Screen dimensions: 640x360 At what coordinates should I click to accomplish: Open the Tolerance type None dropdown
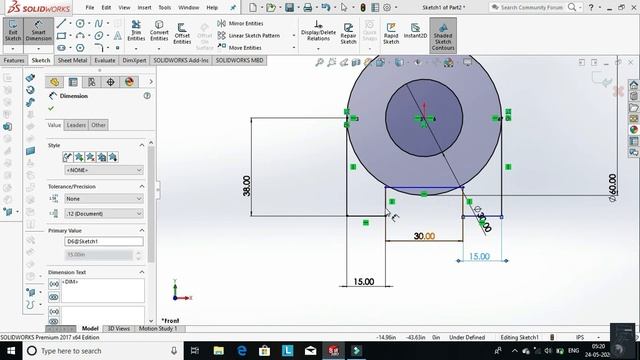tap(104, 199)
